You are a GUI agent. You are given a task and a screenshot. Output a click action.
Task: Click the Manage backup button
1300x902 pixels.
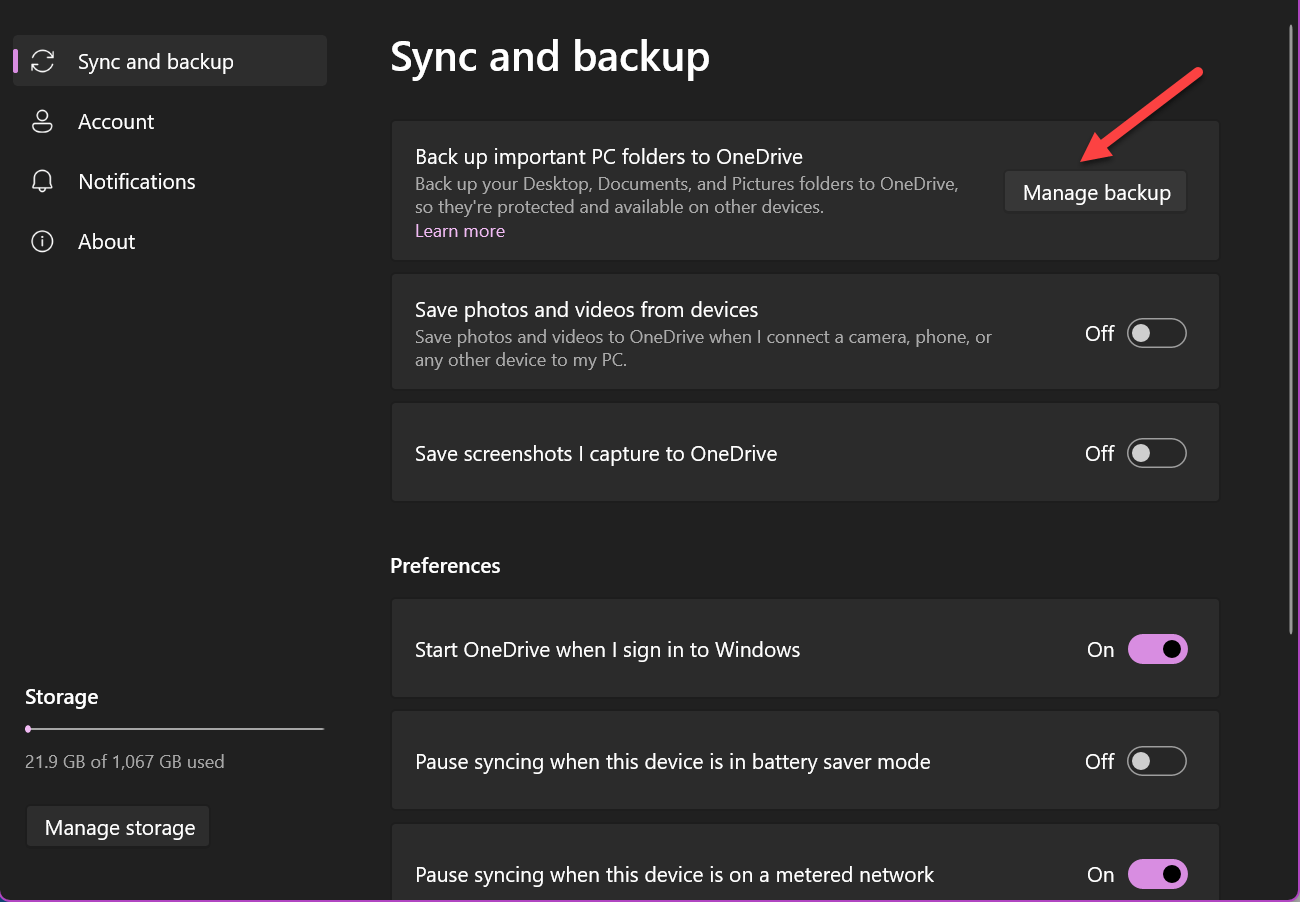1096,192
